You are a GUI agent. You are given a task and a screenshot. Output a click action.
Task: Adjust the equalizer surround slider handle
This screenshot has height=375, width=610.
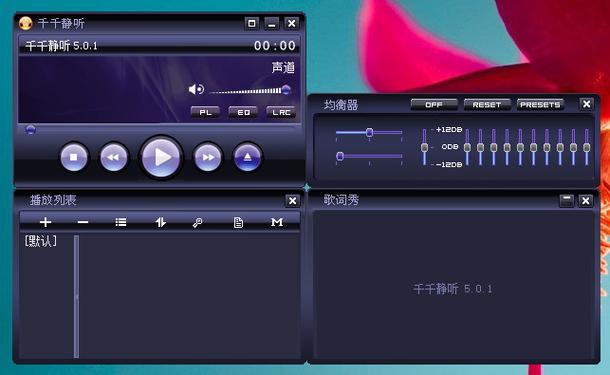click(x=340, y=156)
